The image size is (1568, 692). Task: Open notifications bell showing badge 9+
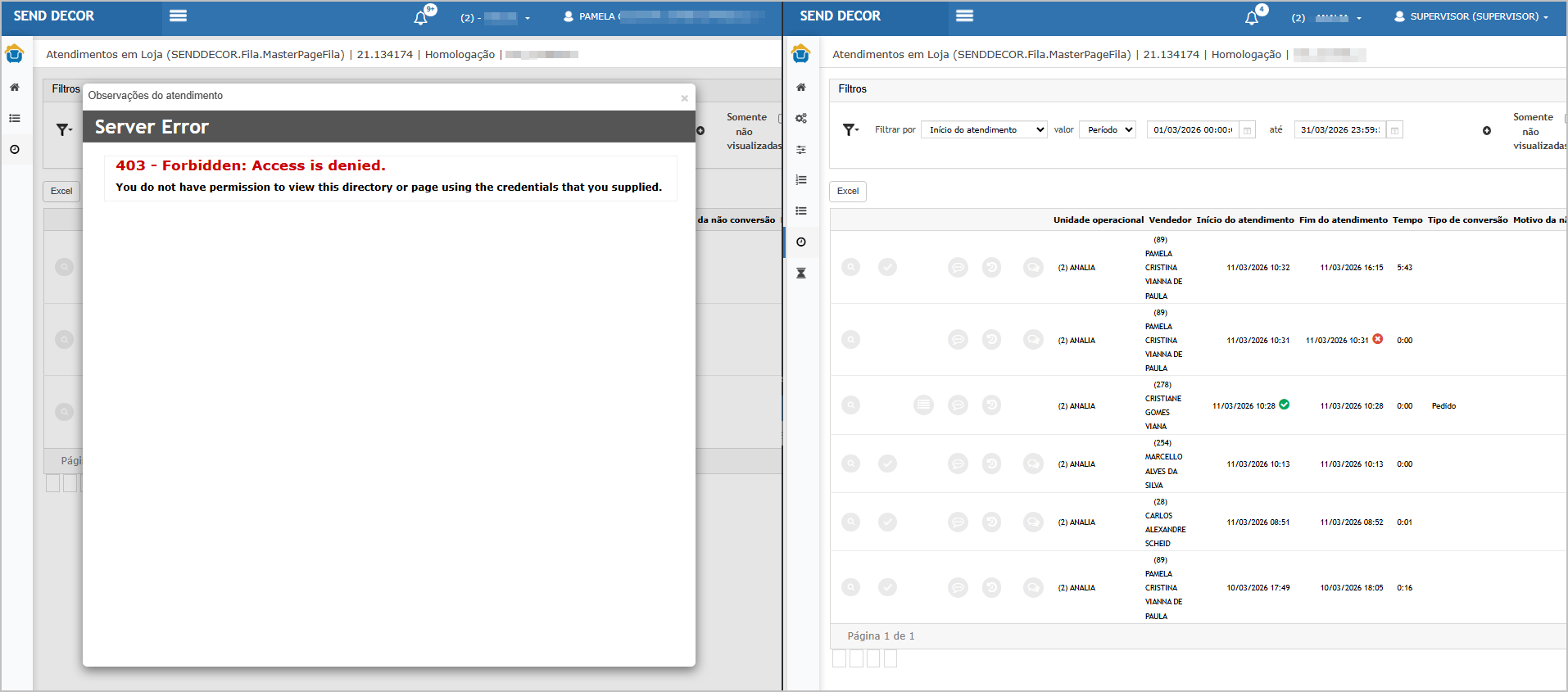click(421, 17)
